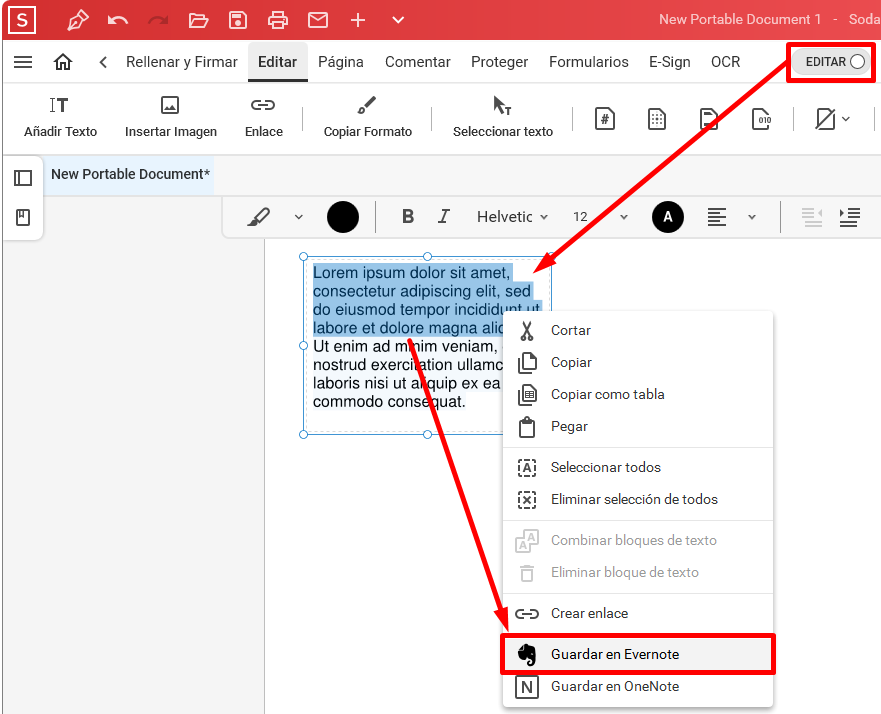The width and height of the screenshot is (881, 714).
Task: Click the paintbrush highlight icon
Action: pos(258,217)
